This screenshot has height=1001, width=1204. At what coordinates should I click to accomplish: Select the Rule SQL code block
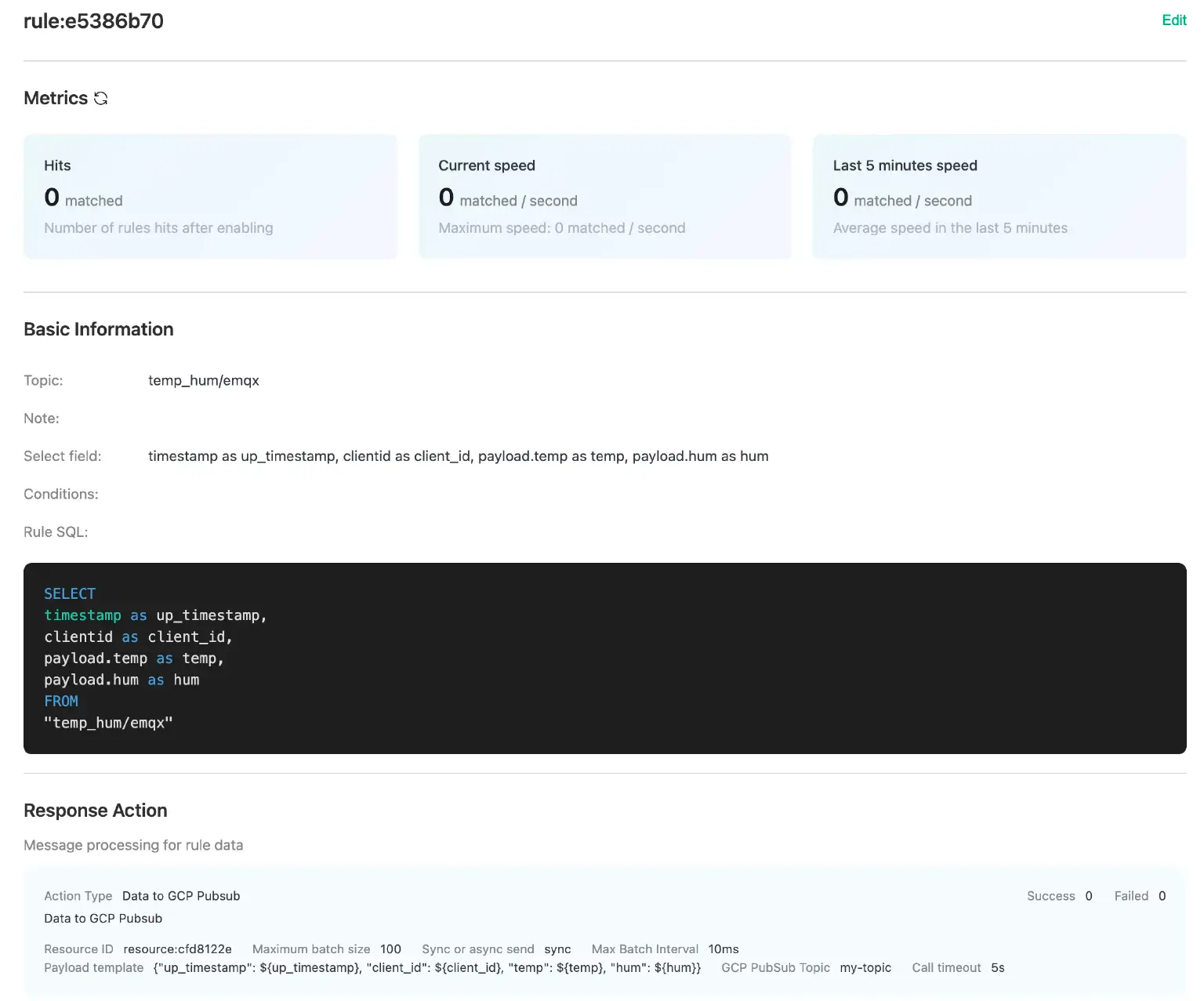point(604,658)
